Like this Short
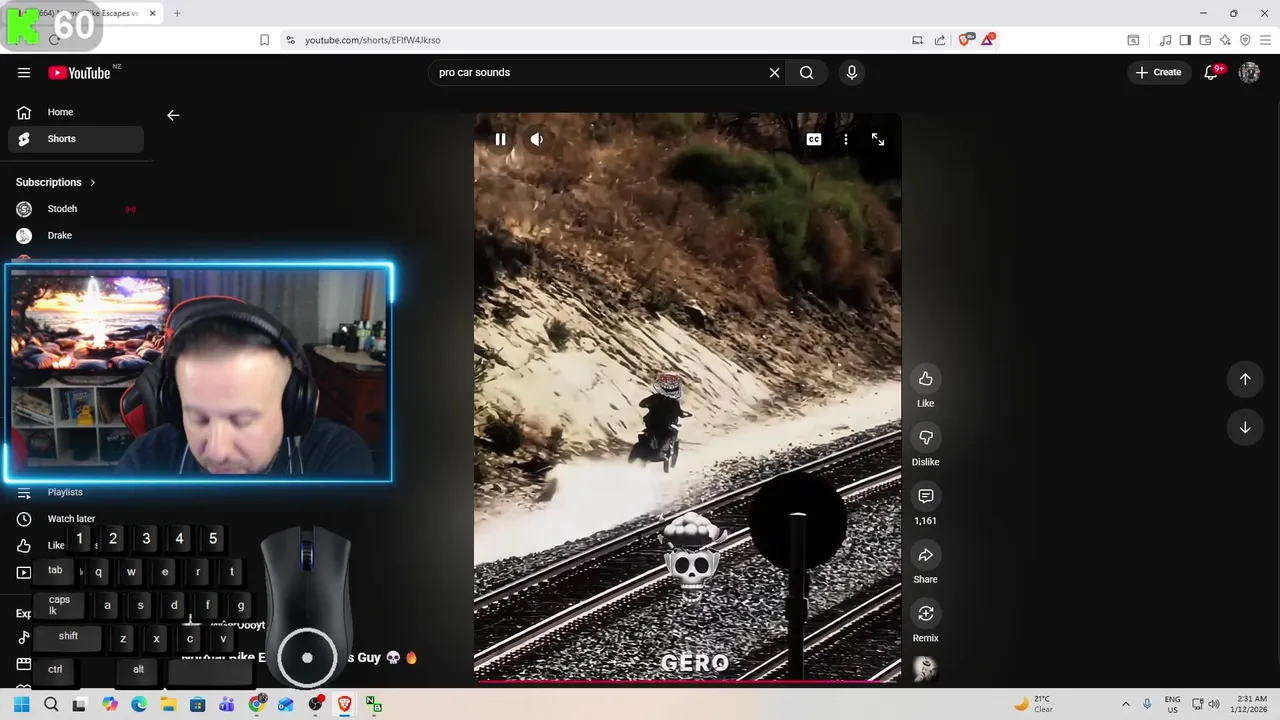Screen dimensions: 1280x720 [x=926, y=379]
